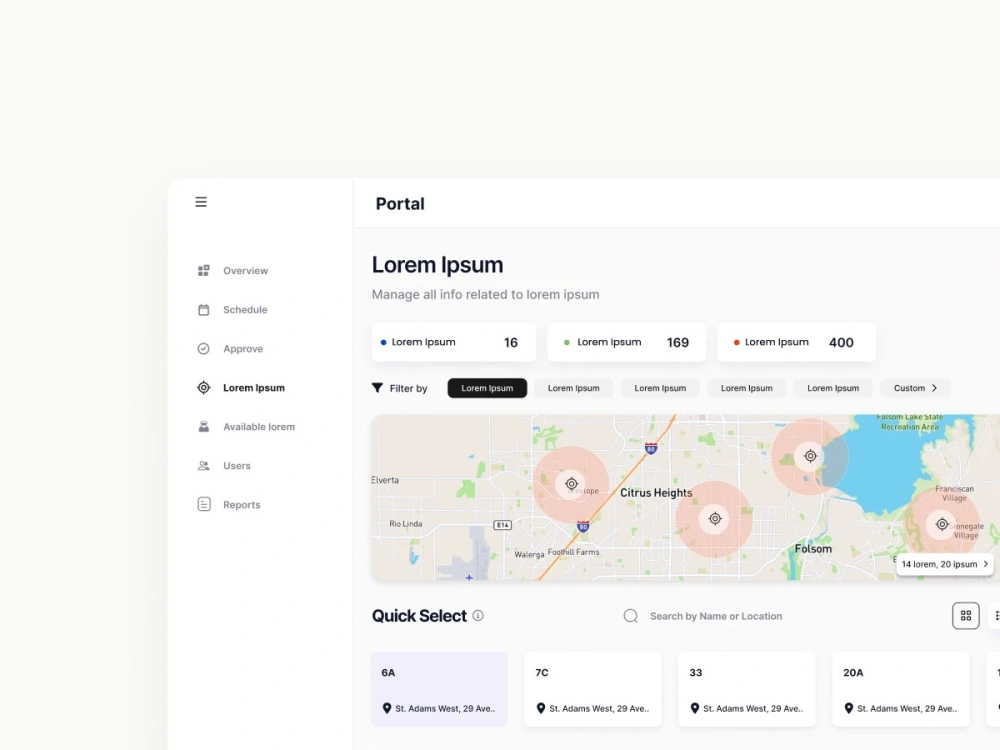
Task: Open the Reports page
Action: (x=242, y=504)
